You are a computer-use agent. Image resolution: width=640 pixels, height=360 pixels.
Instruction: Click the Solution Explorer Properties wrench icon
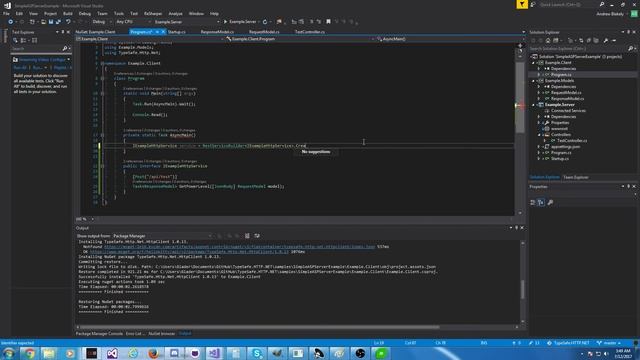(606, 40)
